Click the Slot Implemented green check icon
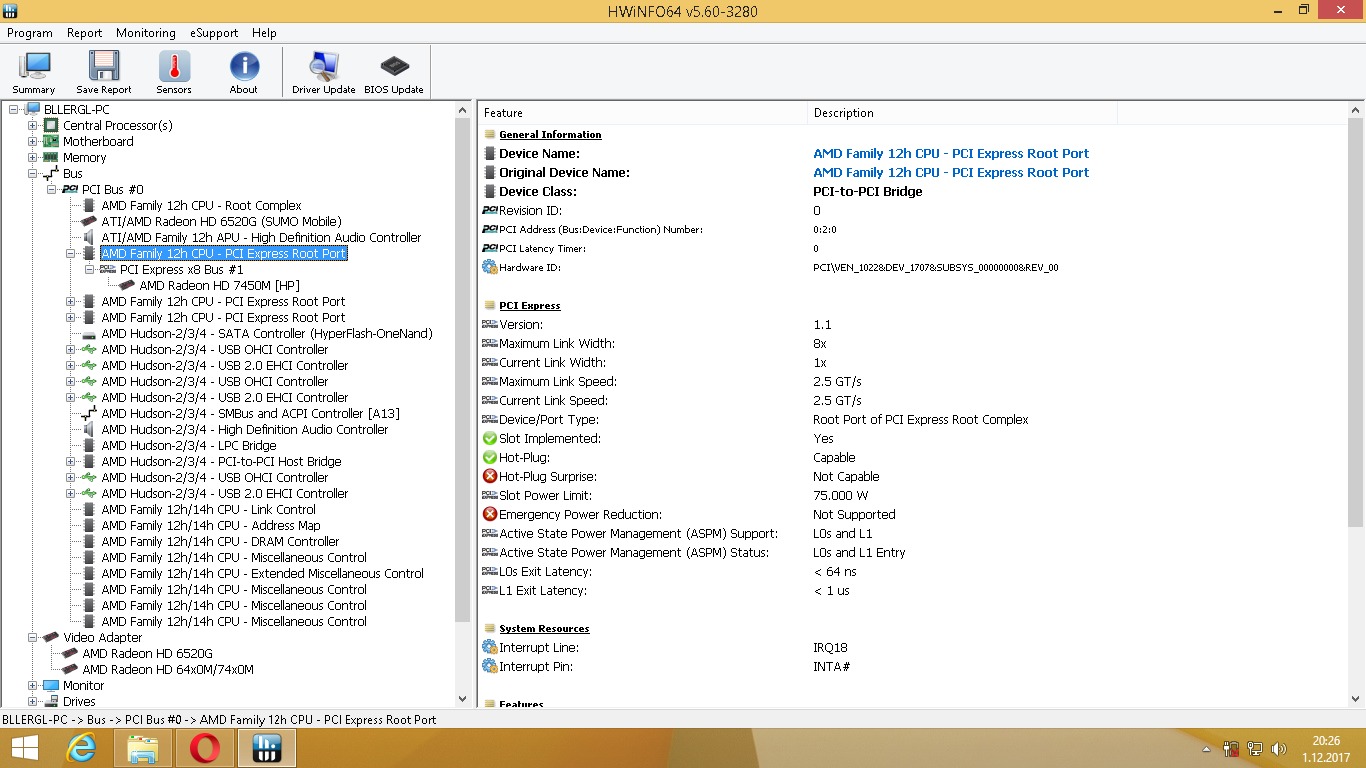Screen dimensions: 1366x768 [489, 438]
